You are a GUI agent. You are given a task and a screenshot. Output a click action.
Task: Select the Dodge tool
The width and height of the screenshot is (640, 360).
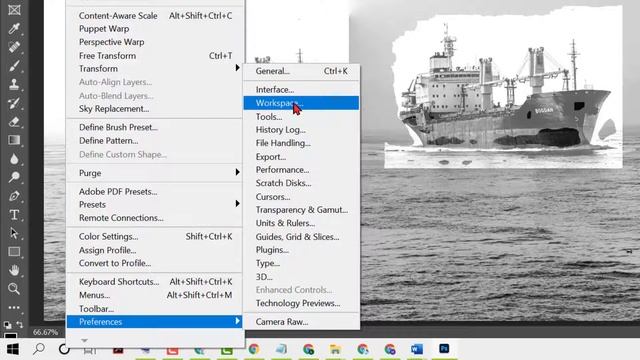point(14,177)
